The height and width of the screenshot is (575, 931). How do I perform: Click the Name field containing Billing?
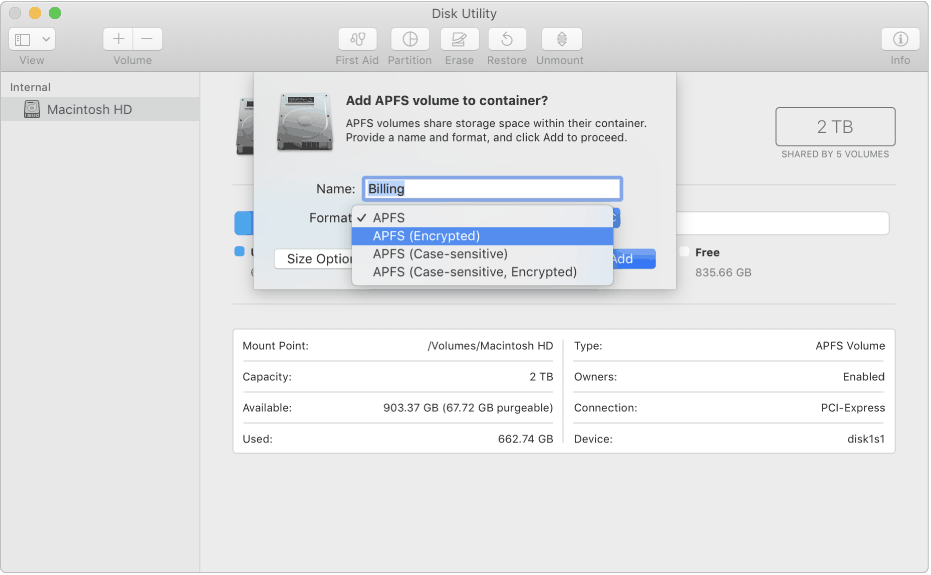(492, 189)
